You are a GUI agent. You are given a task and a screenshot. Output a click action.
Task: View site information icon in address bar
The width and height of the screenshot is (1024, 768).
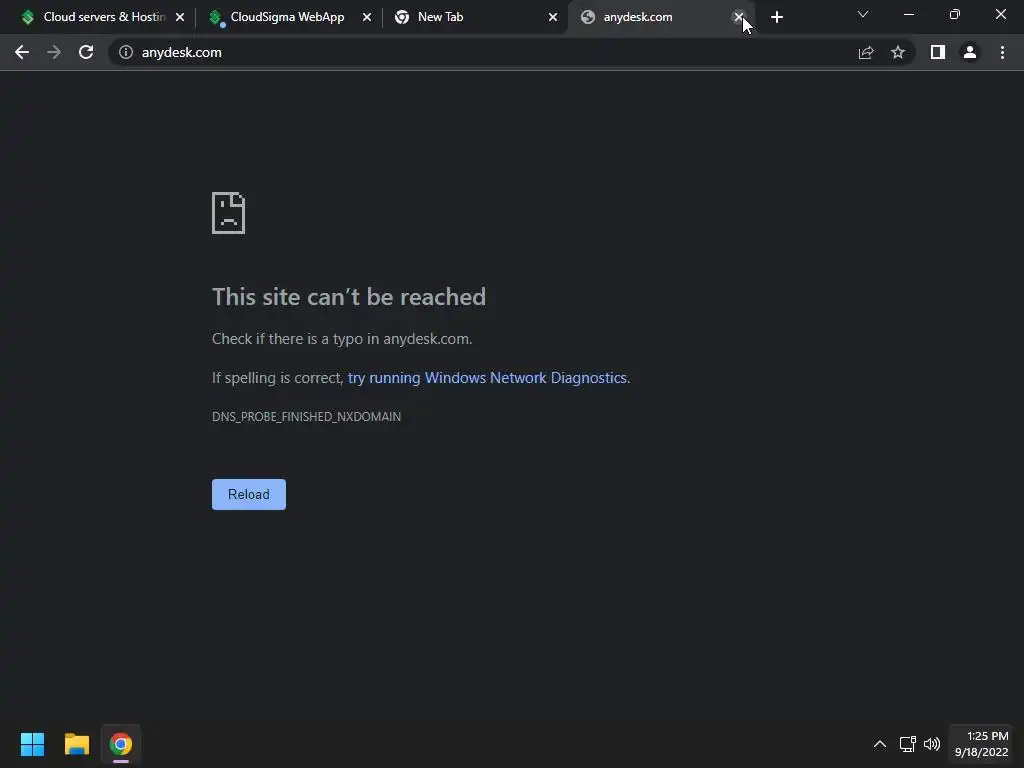(x=126, y=52)
